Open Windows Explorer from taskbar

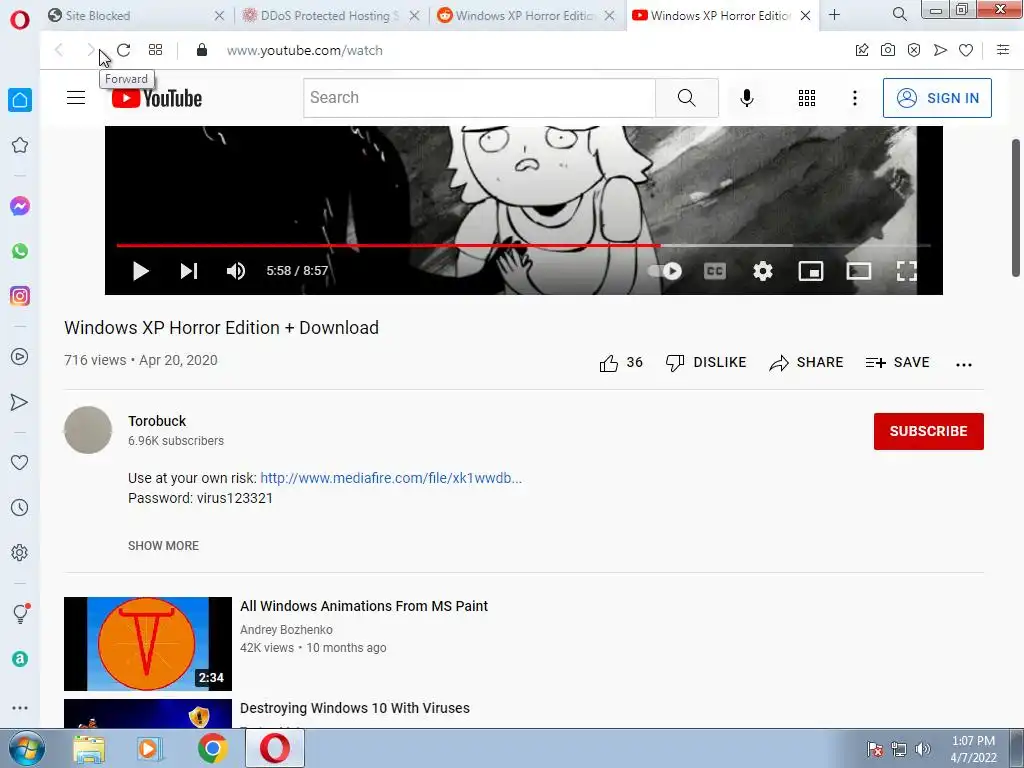[x=89, y=748]
